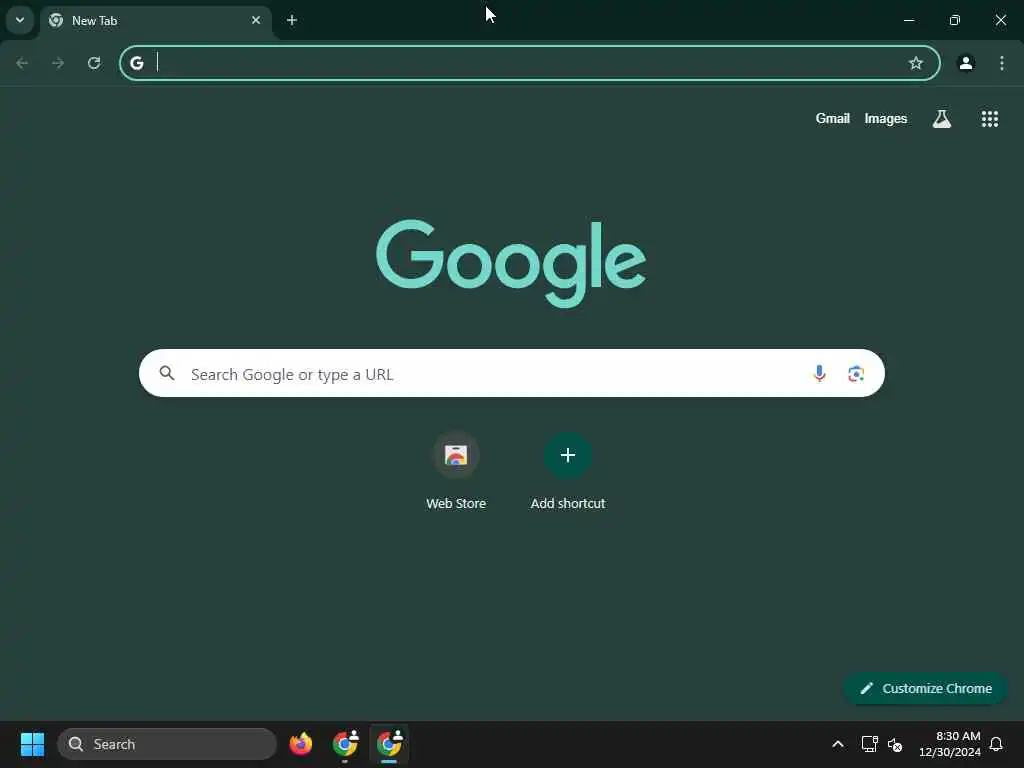Screen dimensions: 1024x768
Task: Open the Gmail link
Action: 833,118
